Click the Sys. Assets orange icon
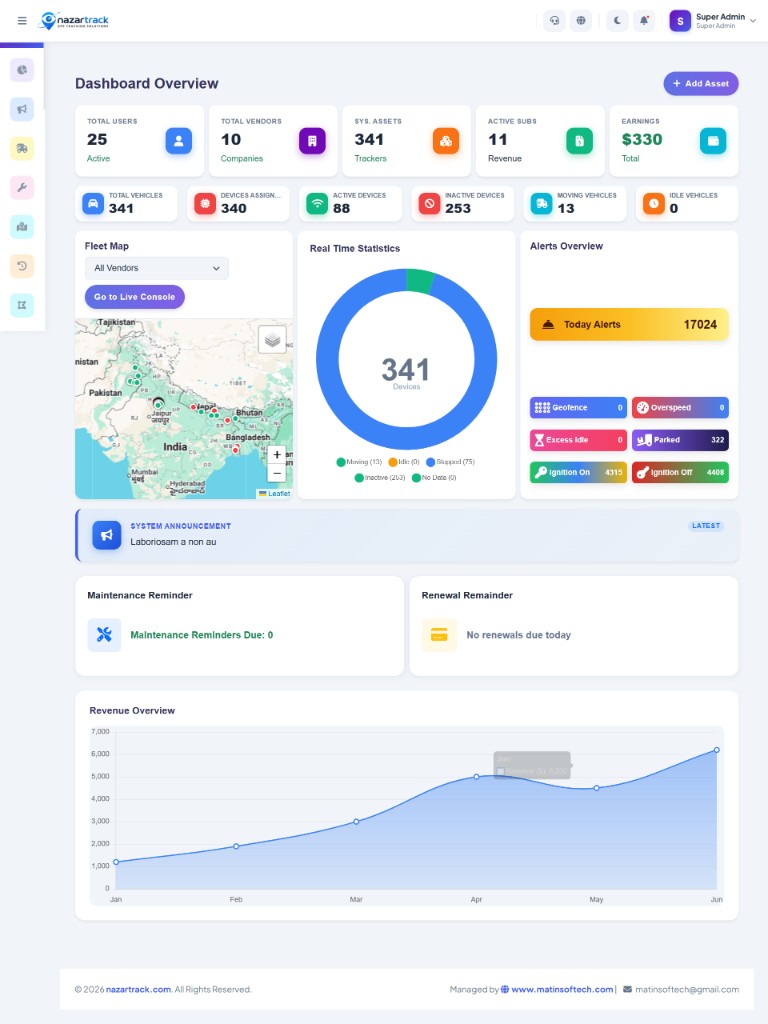Screen dimensions: 768x1024 [x=445, y=140]
